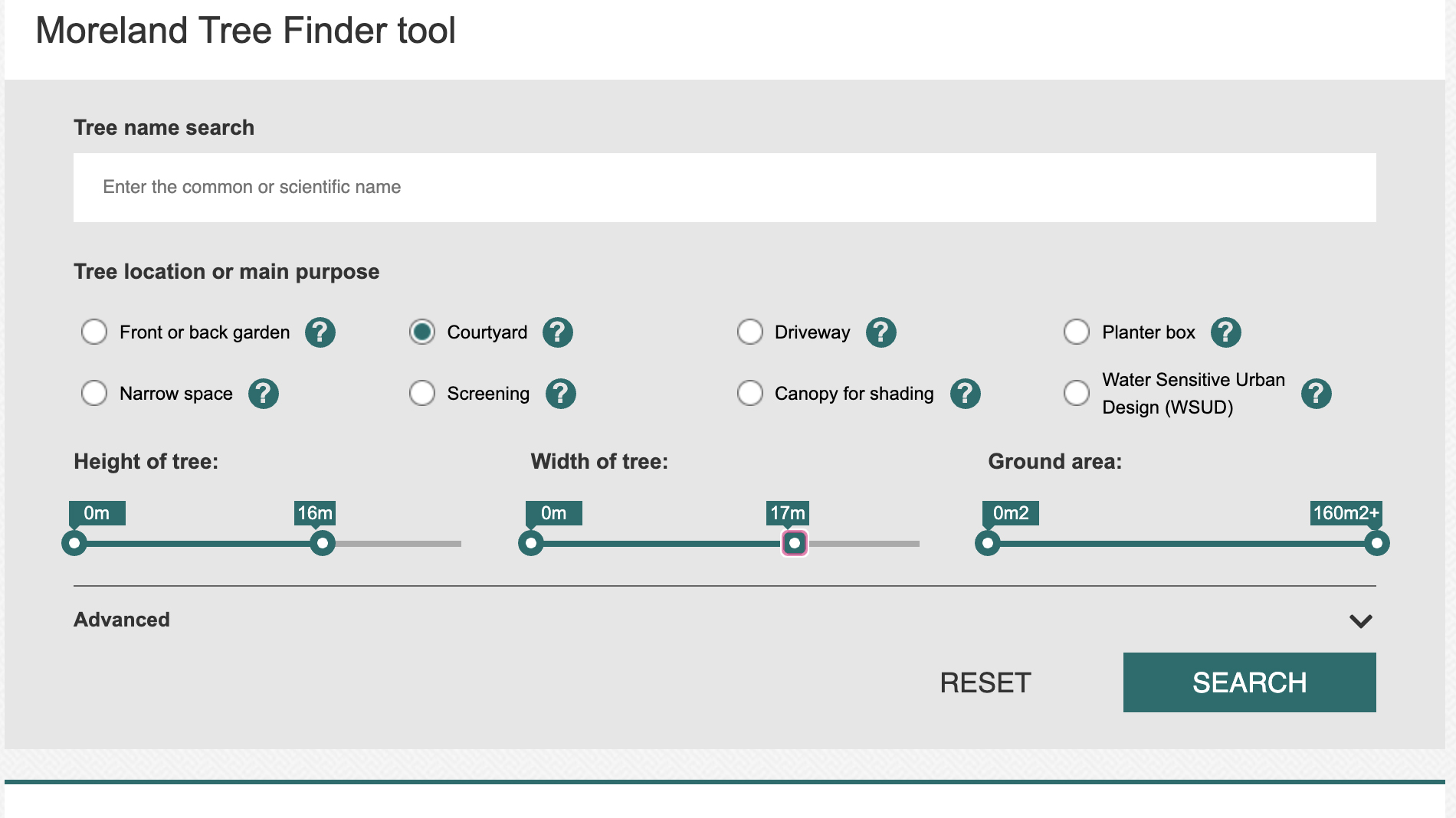The image size is (1456, 818).
Task: Click the Advanced section label
Action: click(x=122, y=620)
